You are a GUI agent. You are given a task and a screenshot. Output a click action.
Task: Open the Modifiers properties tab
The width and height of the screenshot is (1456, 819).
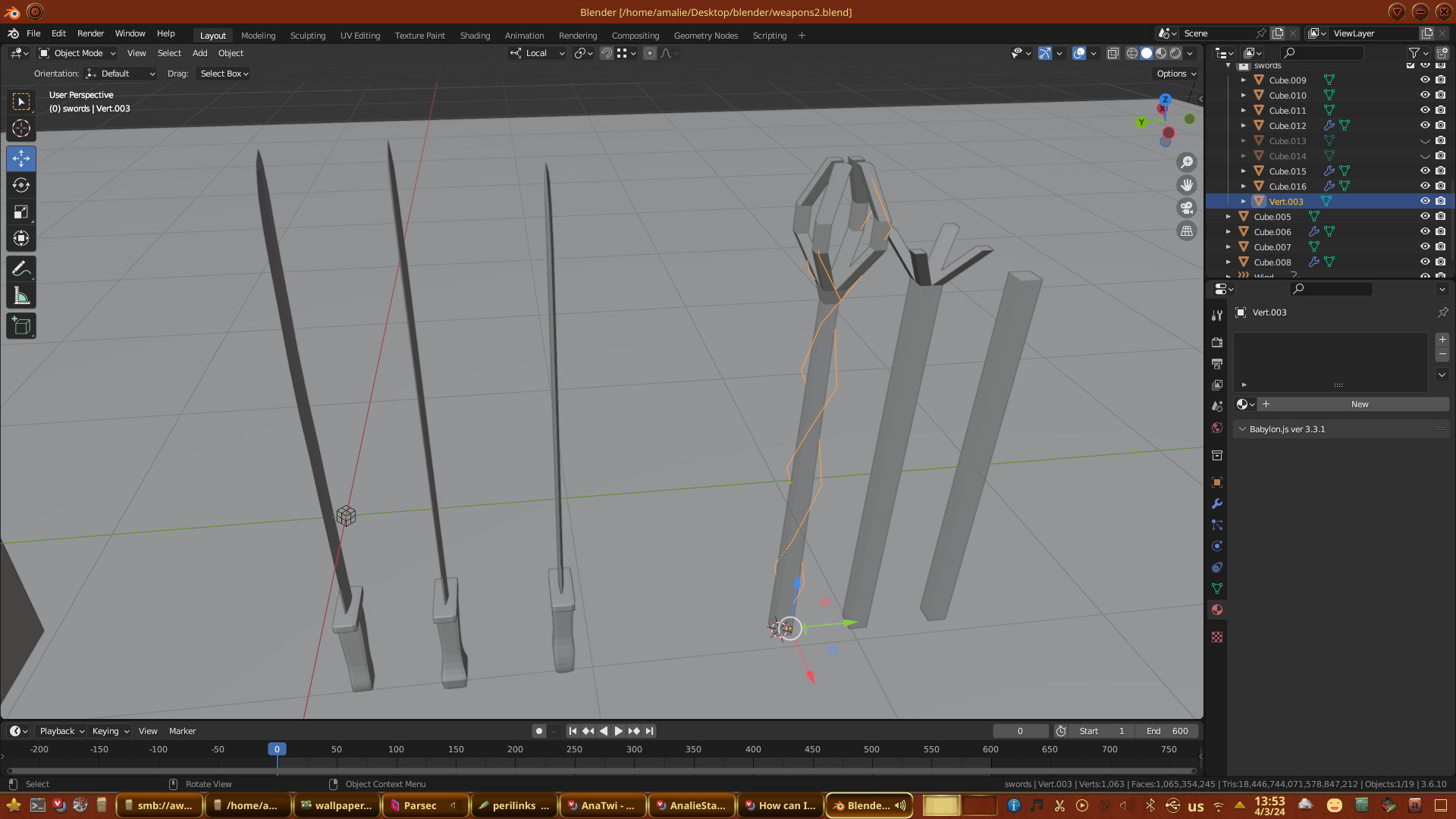click(x=1217, y=504)
